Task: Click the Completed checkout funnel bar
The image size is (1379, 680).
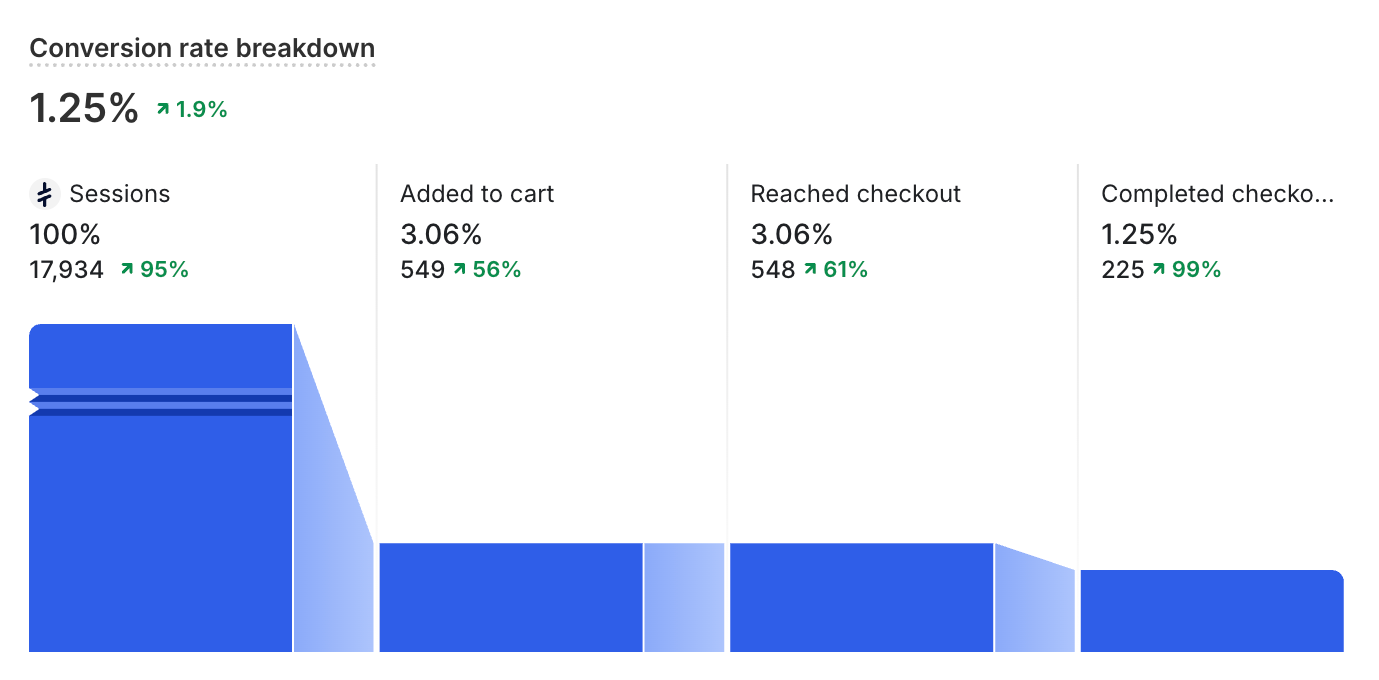Action: (1211, 611)
